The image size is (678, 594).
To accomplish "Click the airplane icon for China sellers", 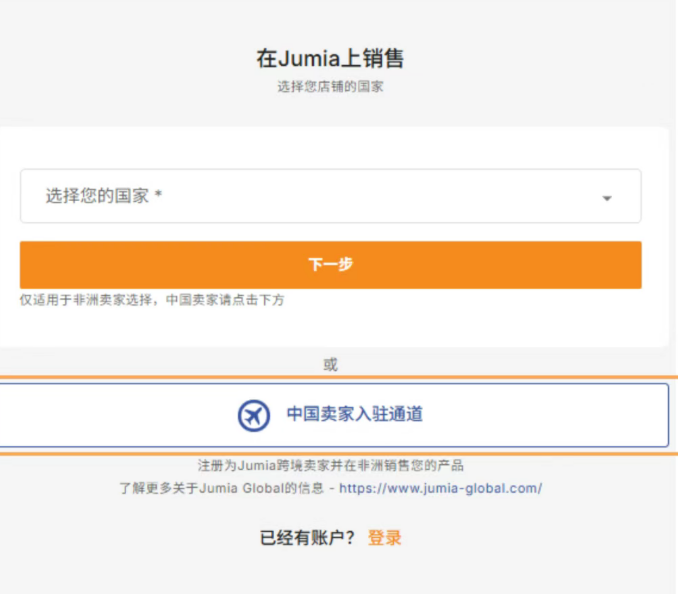I will coord(254,415).
